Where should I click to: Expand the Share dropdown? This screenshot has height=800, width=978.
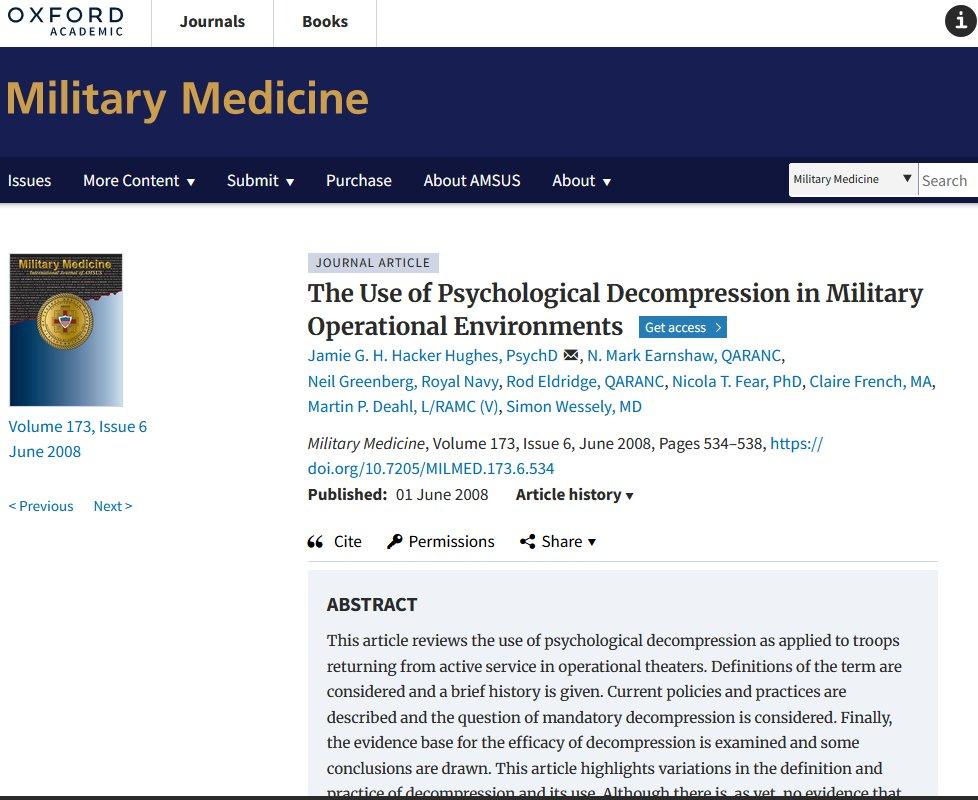tap(569, 541)
